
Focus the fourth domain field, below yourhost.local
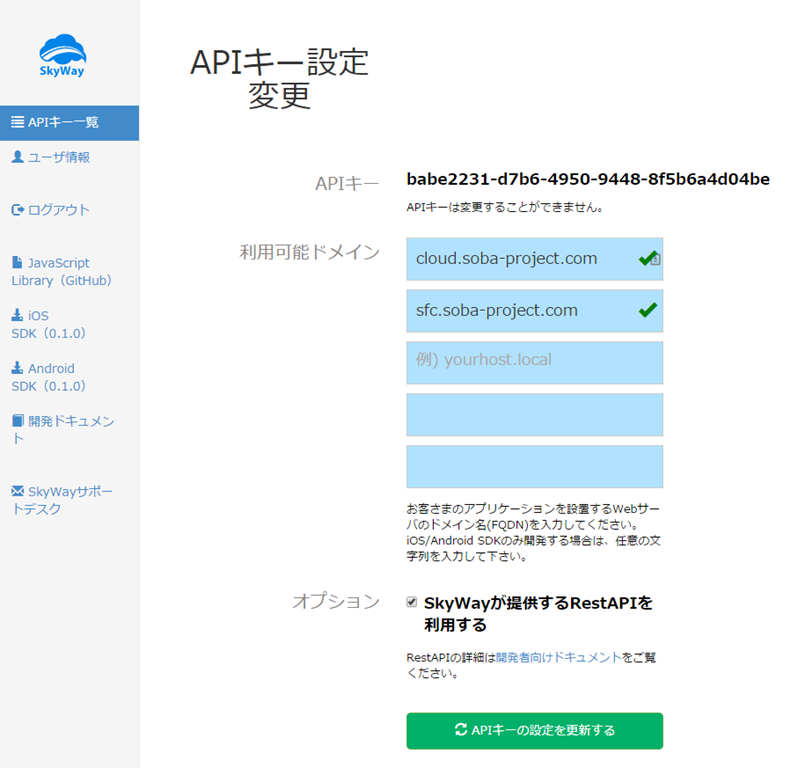[x=534, y=415]
